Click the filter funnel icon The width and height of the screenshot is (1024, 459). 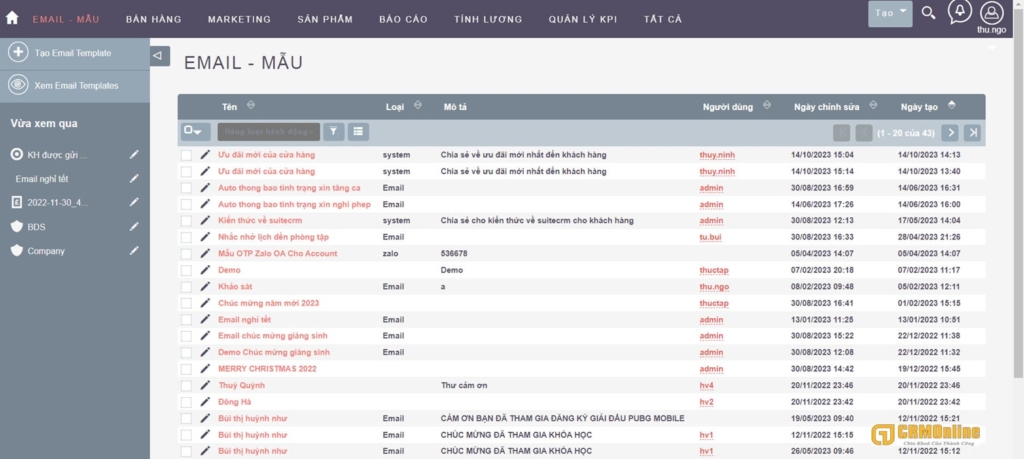334,132
